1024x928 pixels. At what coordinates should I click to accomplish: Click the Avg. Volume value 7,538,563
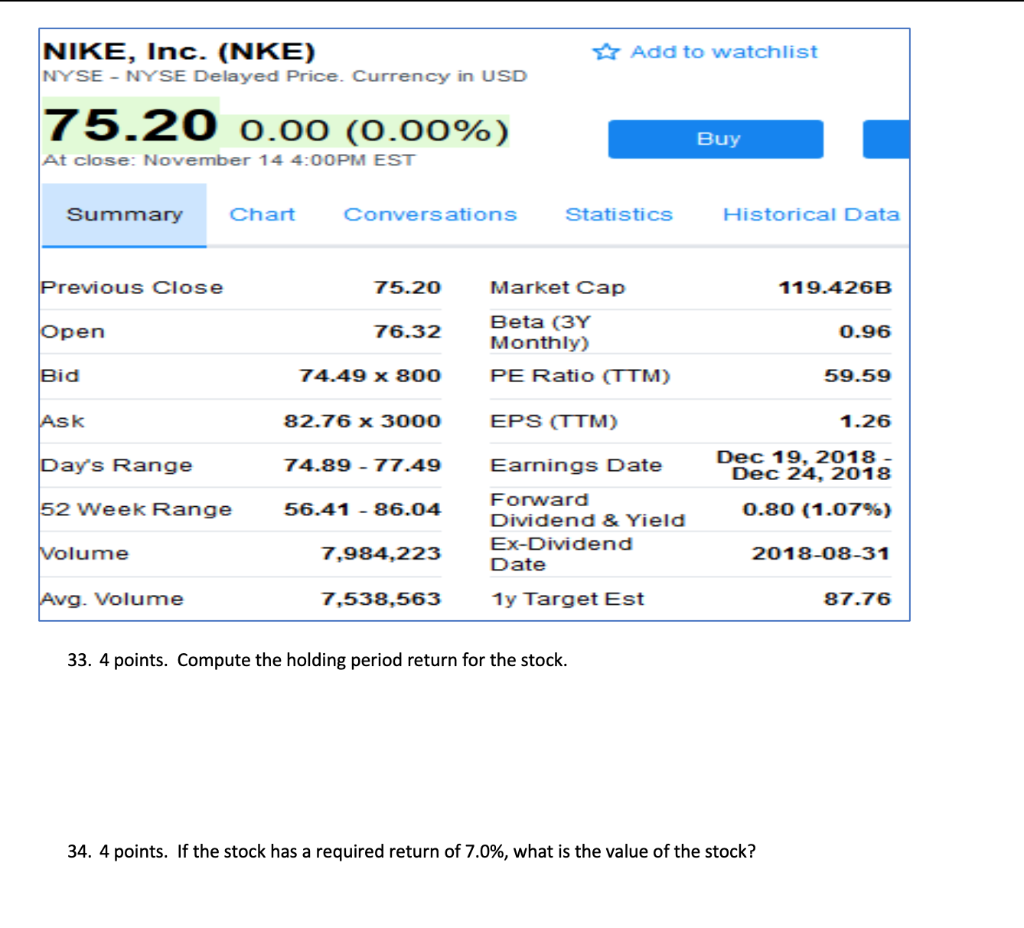[x=381, y=599]
